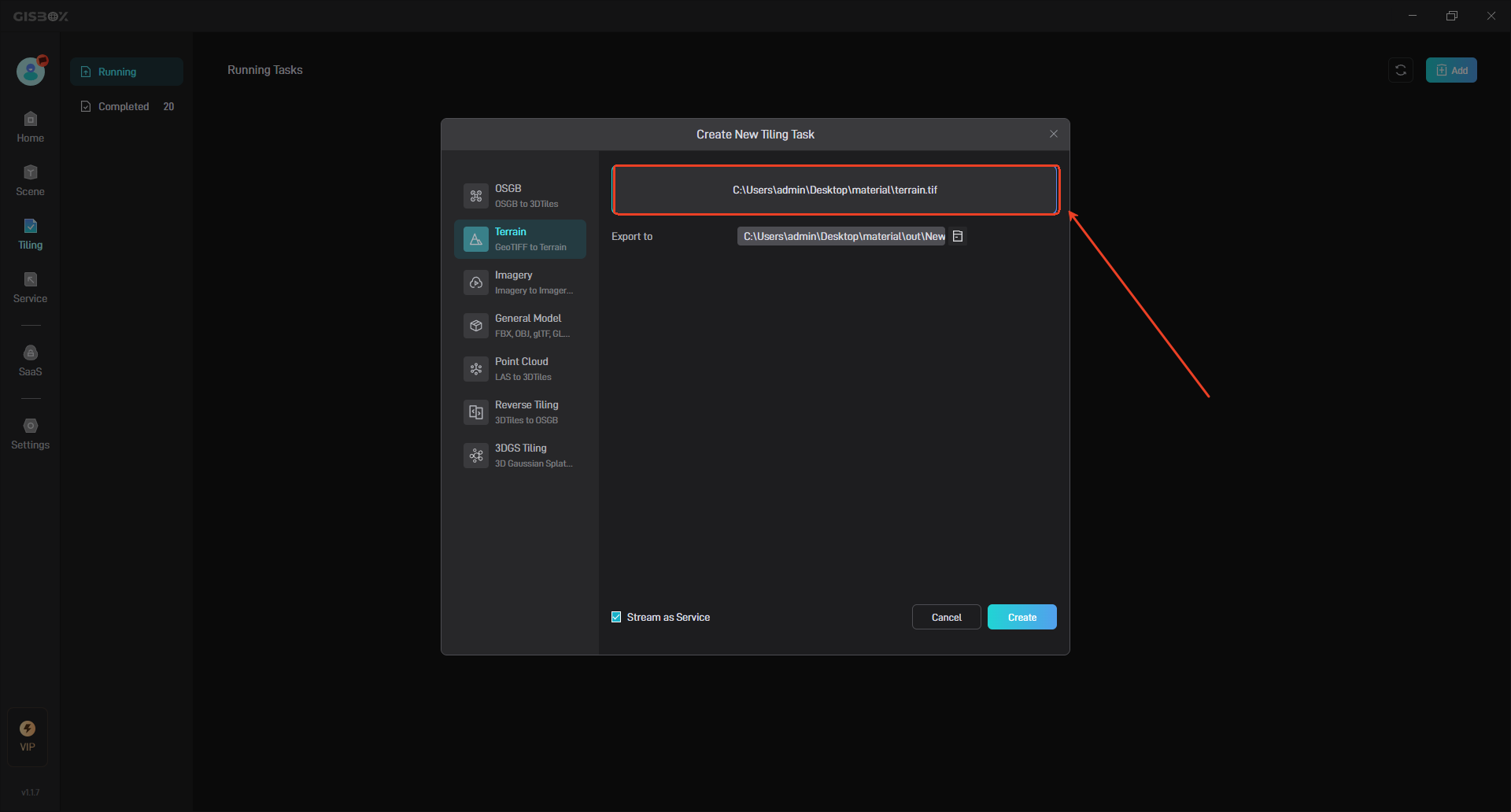
Task: Click the Add task button
Action: [1451, 70]
